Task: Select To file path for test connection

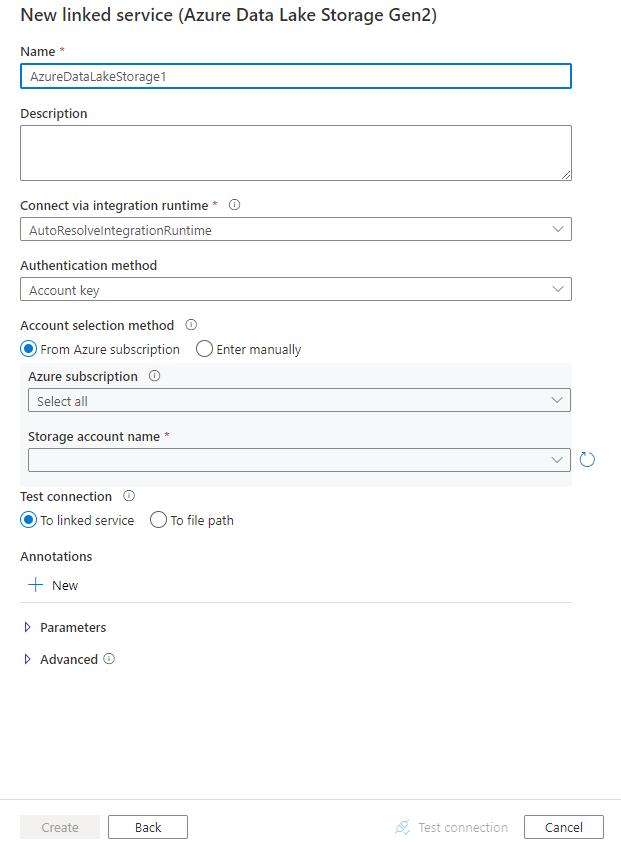Action: click(158, 520)
